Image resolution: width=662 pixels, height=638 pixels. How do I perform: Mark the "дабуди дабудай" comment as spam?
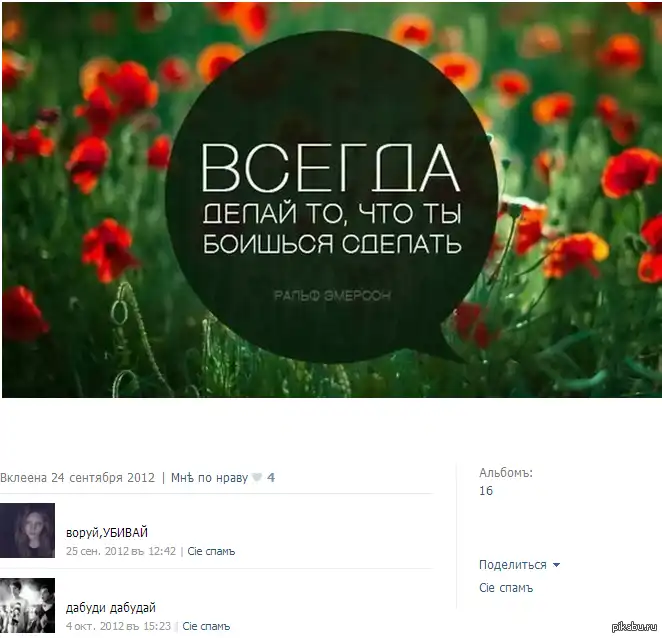[x=206, y=626]
